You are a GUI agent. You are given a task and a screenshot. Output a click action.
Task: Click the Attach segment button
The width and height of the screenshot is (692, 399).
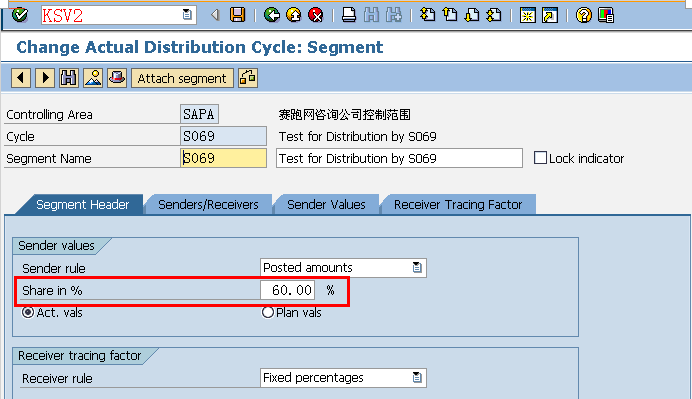[182, 78]
